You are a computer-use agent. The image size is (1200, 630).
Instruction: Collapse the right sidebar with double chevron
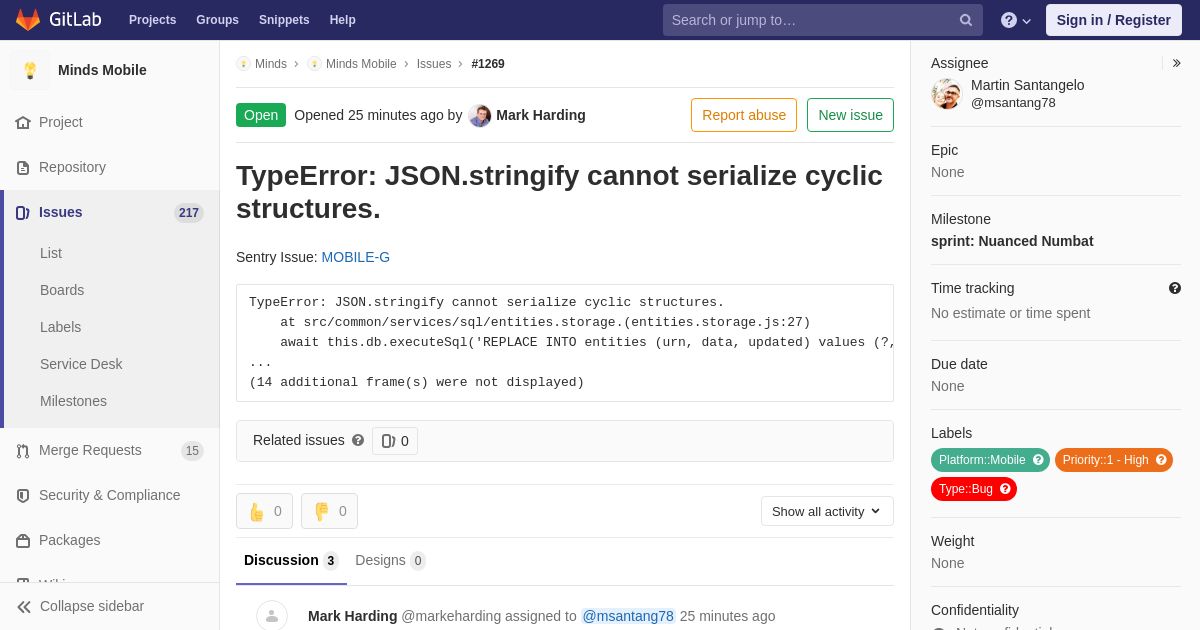(1177, 63)
